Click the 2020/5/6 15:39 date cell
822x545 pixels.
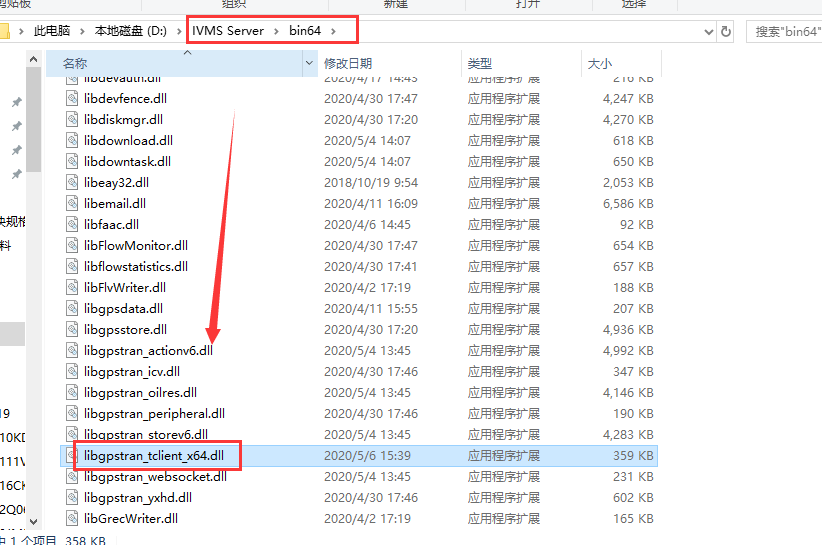tap(367, 455)
